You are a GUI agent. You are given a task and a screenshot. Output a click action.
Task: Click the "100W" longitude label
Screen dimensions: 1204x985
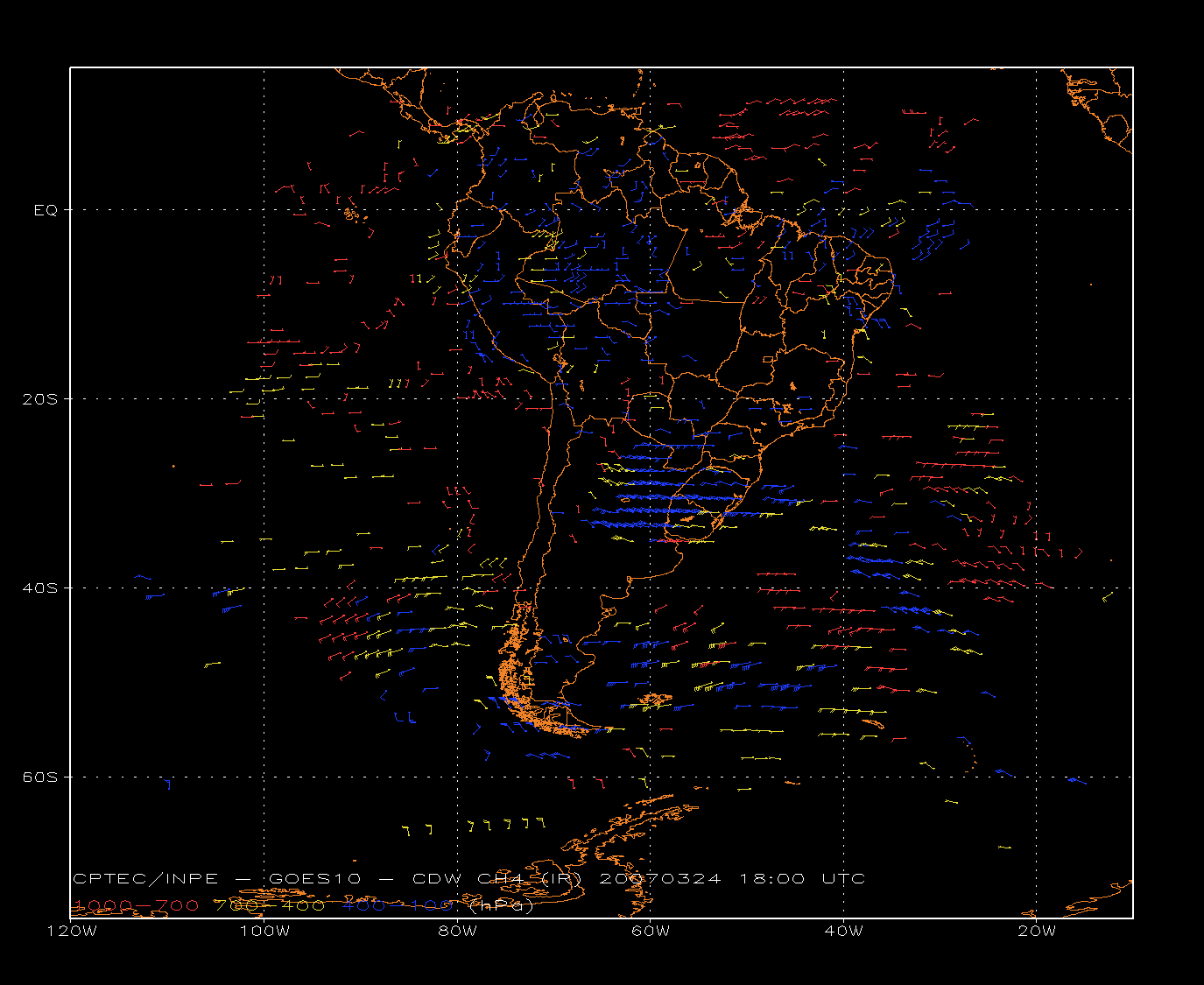click(x=264, y=931)
